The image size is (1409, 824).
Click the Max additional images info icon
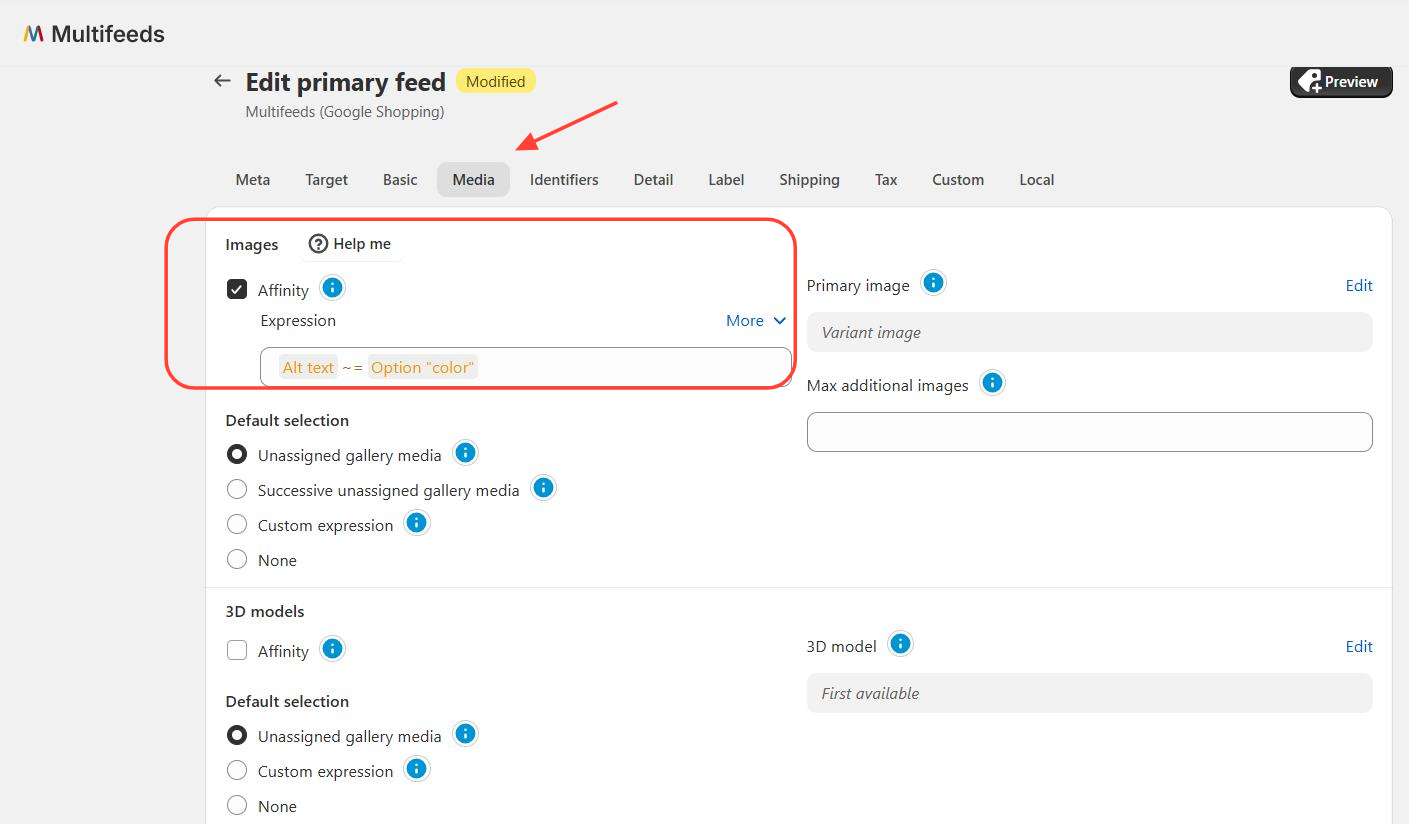point(991,382)
